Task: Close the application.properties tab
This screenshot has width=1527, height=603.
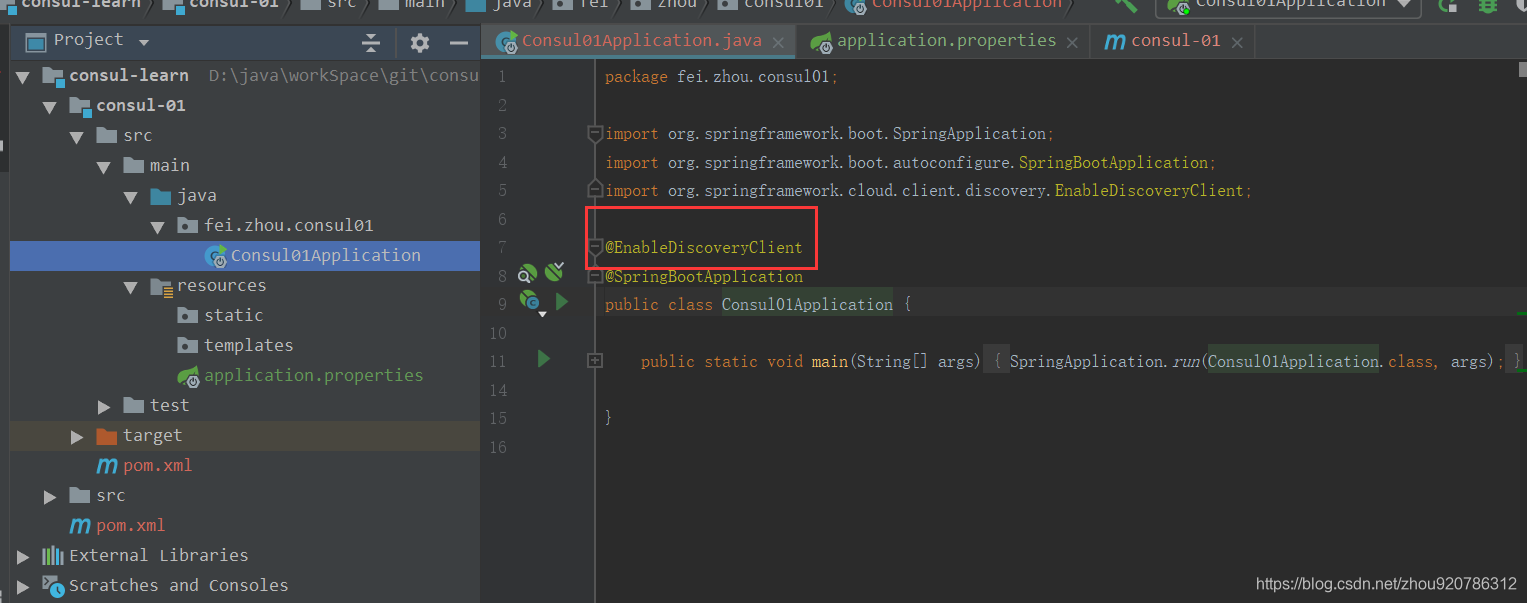Action: tap(1073, 42)
